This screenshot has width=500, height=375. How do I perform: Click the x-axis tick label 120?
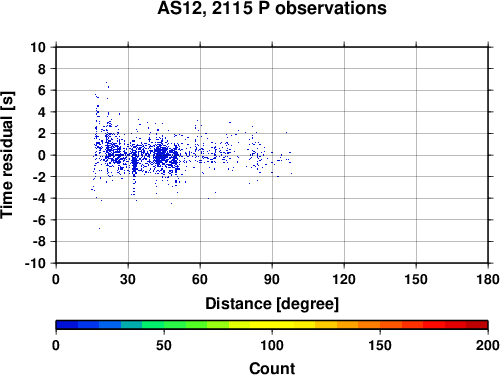click(344, 279)
